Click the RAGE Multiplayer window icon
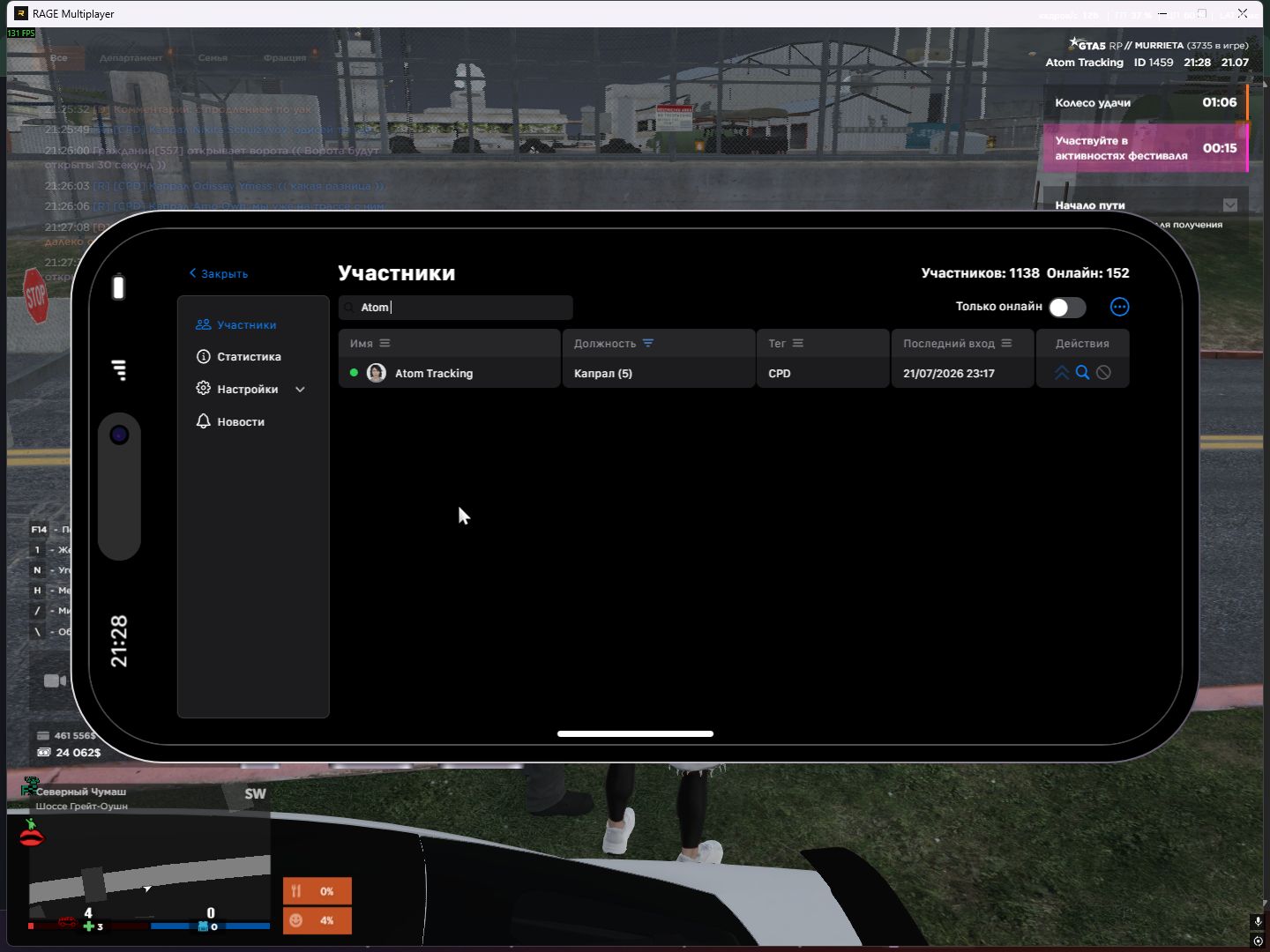Viewport: 1270px width, 952px height. click(21, 13)
